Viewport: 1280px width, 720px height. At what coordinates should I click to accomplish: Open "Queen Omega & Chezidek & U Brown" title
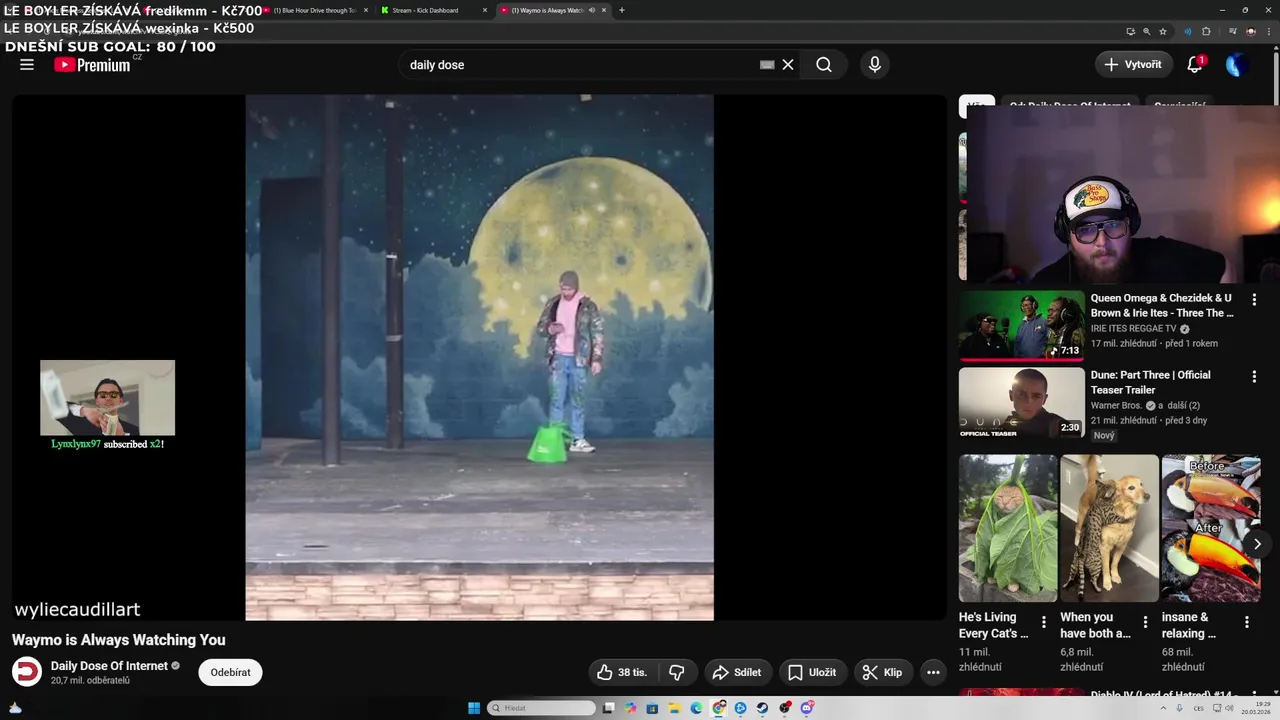(x=1162, y=305)
